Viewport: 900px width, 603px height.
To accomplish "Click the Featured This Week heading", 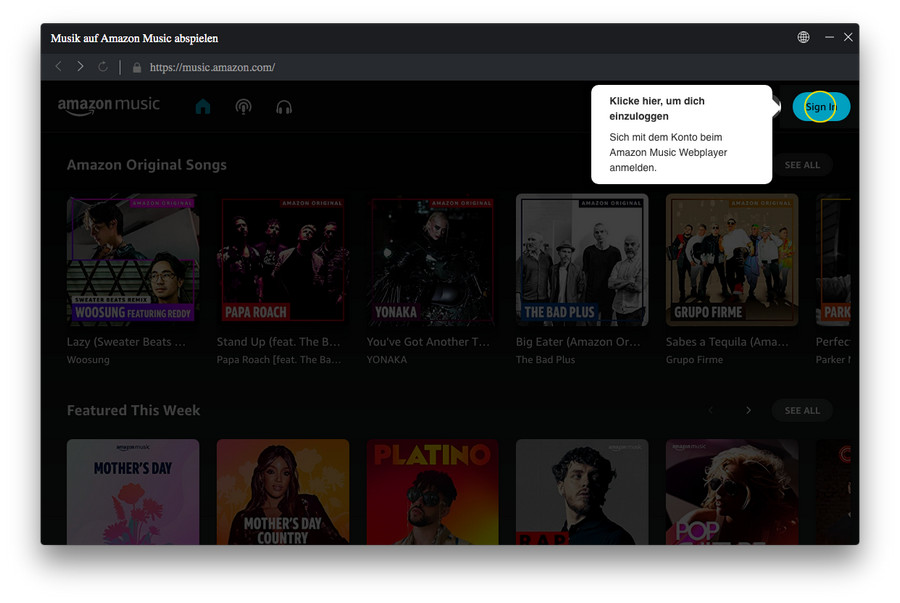I will [134, 410].
